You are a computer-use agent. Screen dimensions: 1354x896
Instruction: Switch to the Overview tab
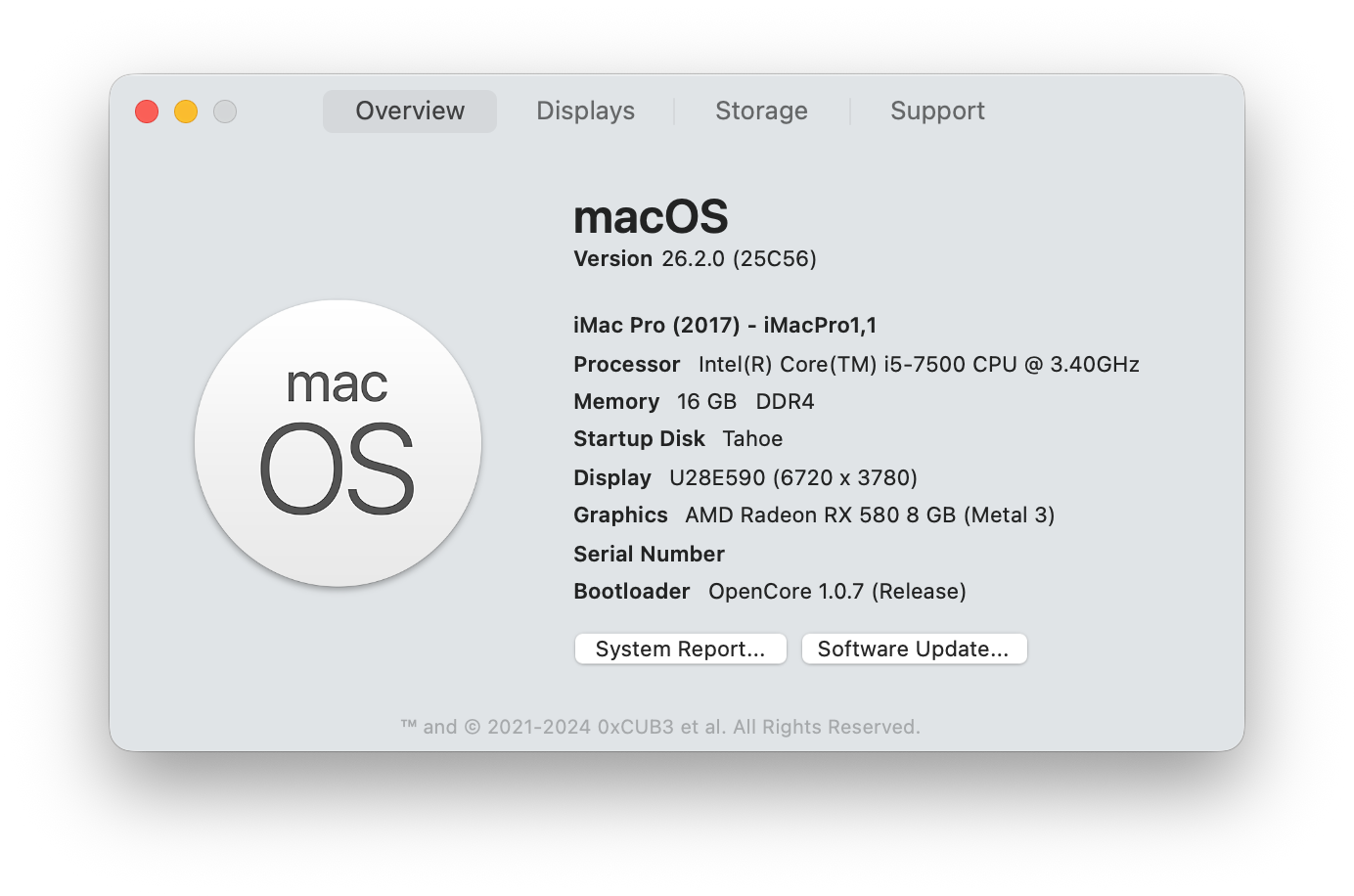point(410,112)
